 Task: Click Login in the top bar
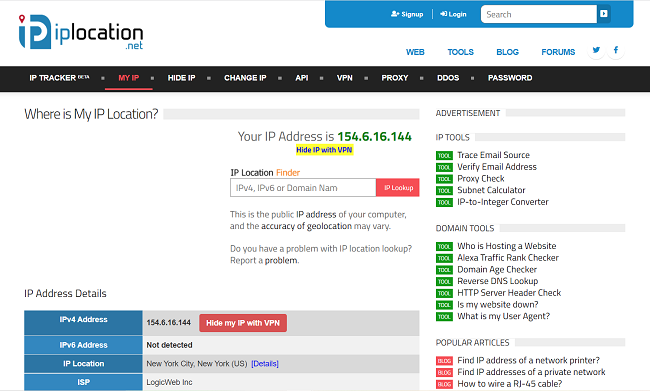tap(453, 14)
